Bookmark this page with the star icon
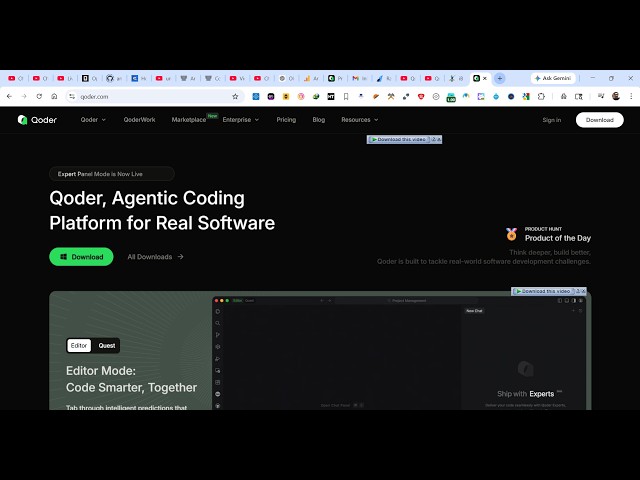 point(235,96)
